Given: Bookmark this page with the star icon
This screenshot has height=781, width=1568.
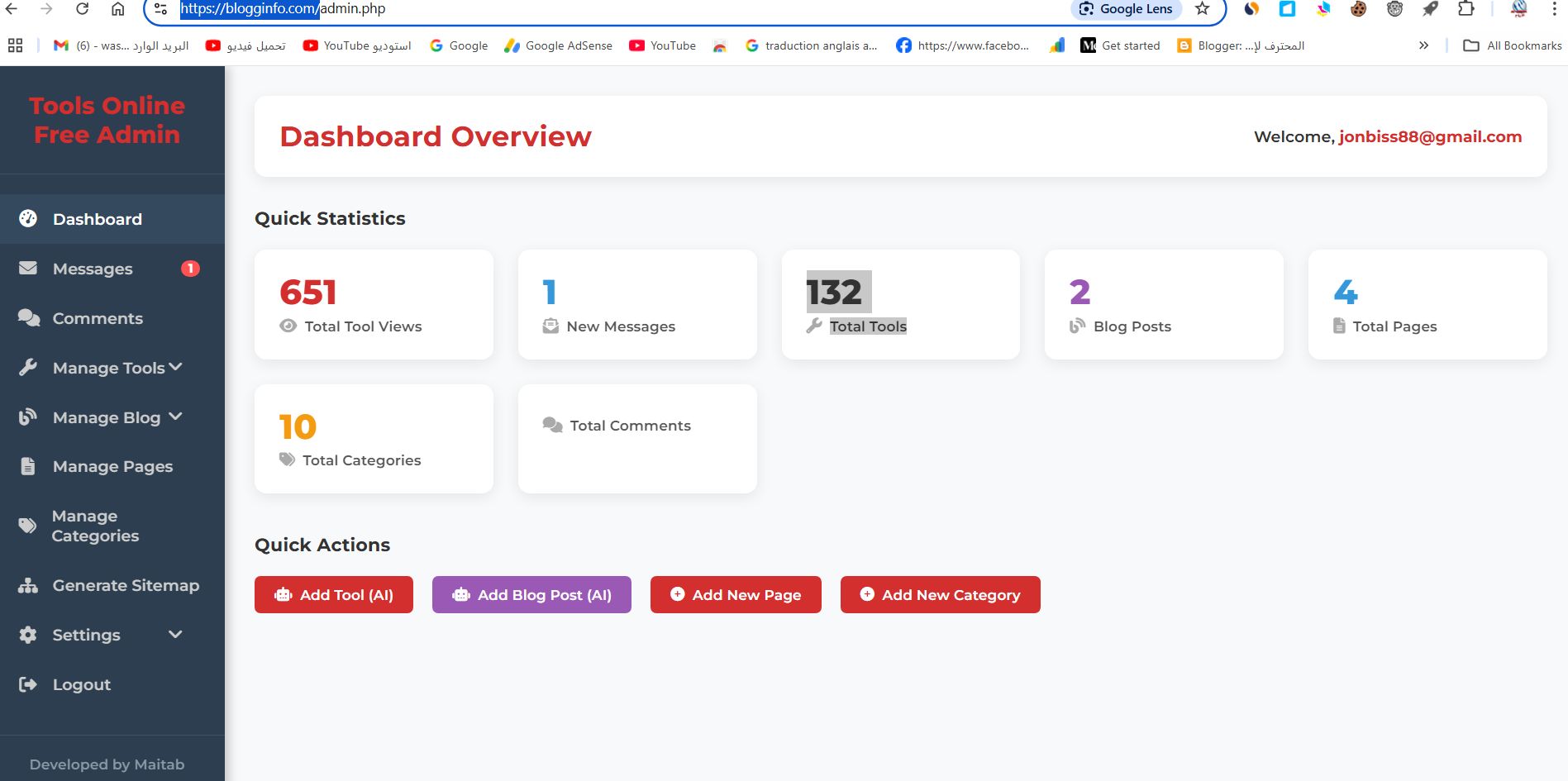Looking at the screenshot, I should point(1203,9).
